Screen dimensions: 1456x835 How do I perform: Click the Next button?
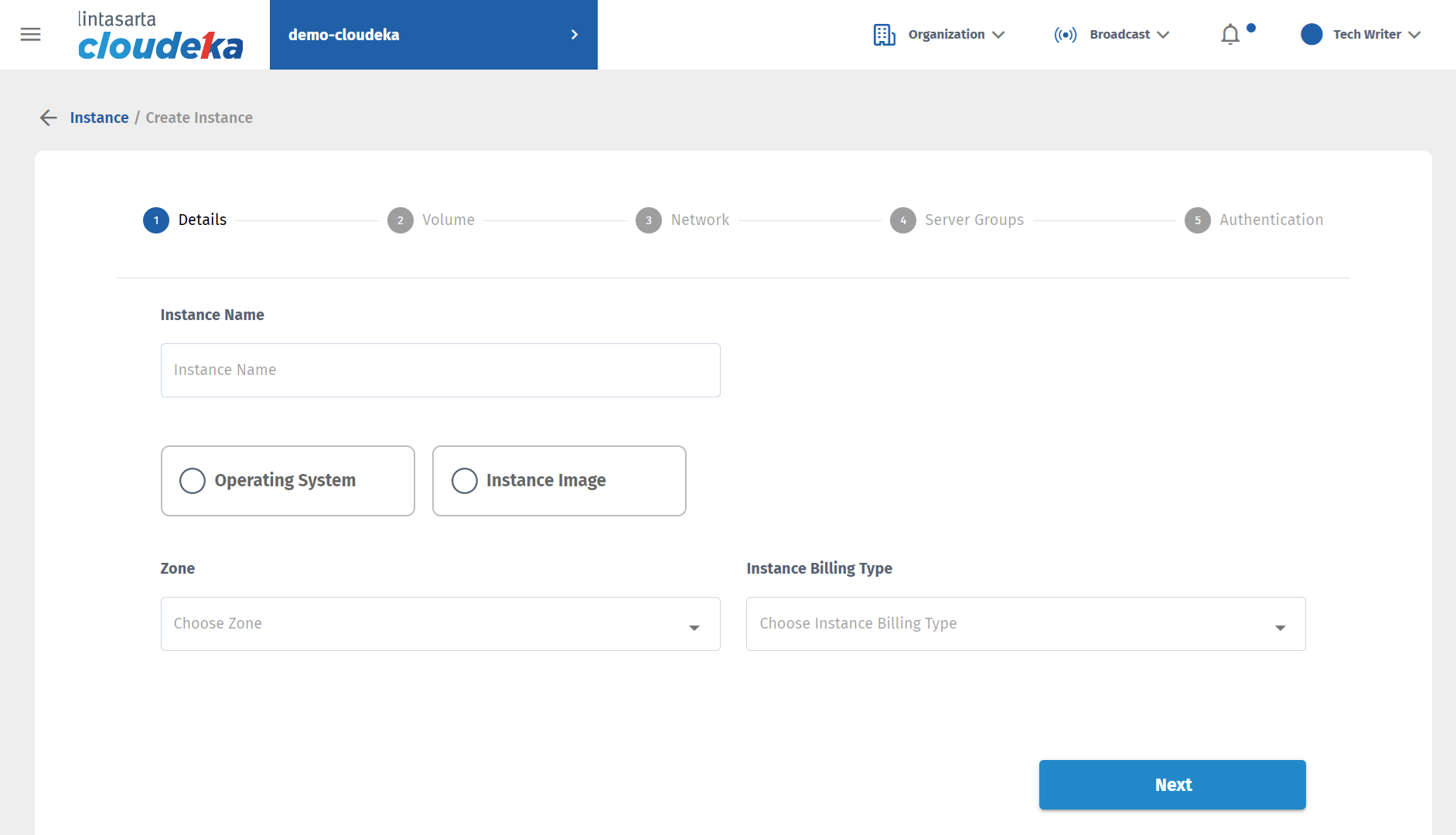coord(1172,785)
